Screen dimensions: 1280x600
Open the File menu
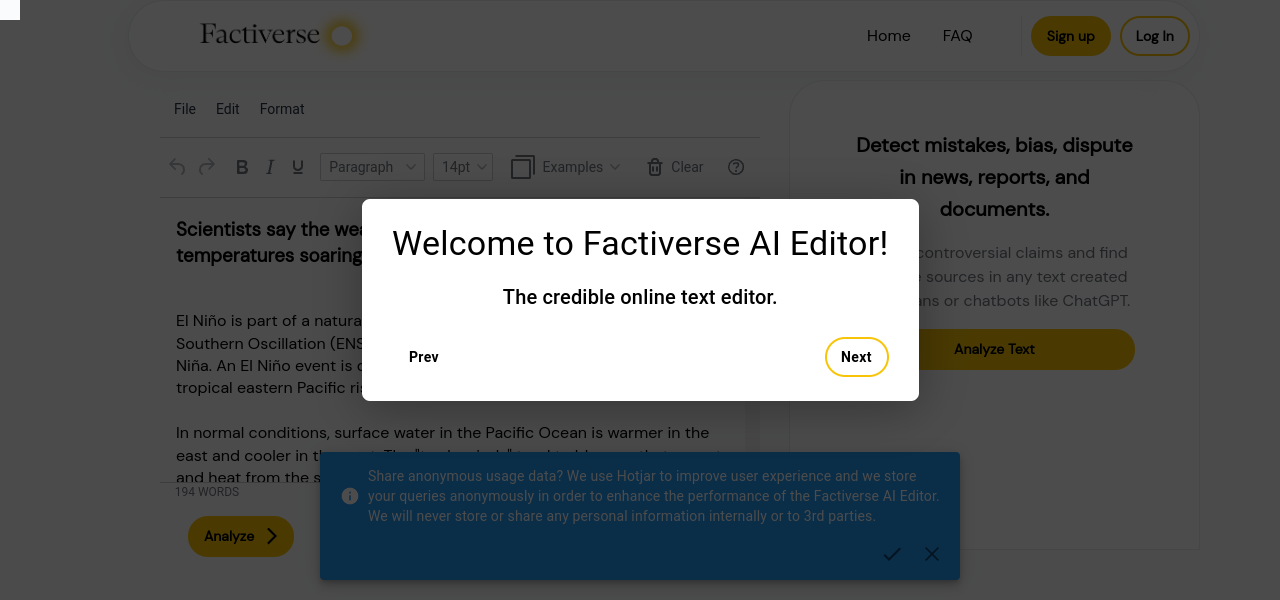(x=185, y=109)
